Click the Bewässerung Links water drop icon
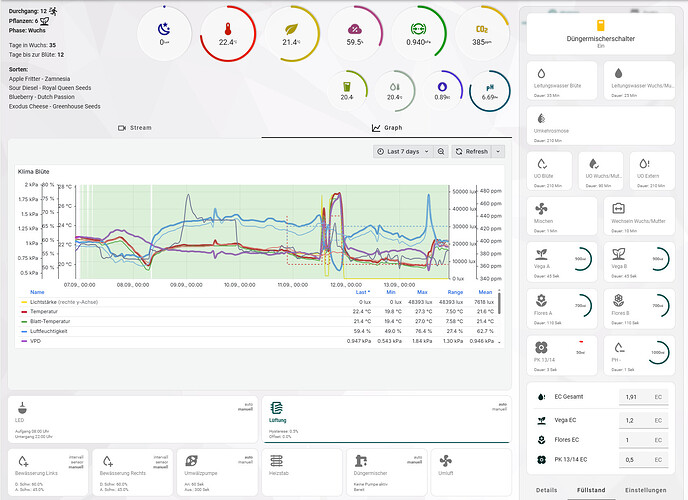Screen dimensions: 688x500 22,459
